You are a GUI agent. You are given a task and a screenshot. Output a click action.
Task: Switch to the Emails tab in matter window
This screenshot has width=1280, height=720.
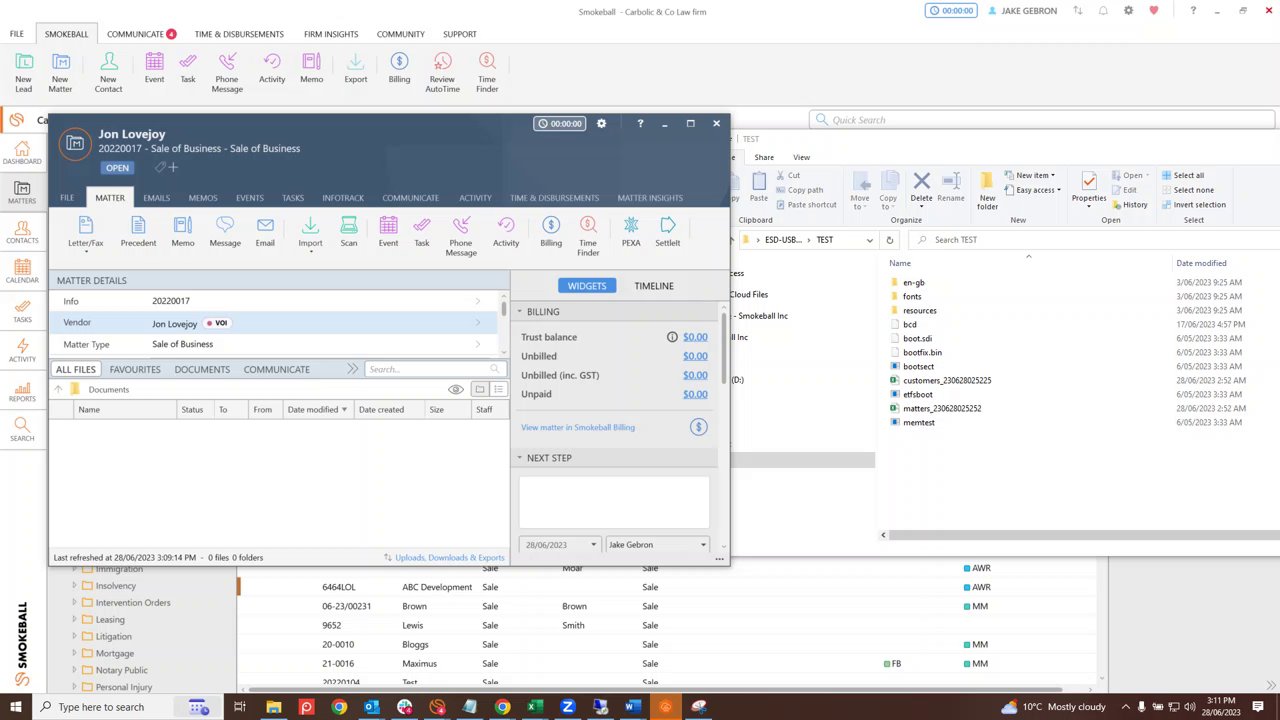pos(156,198)
